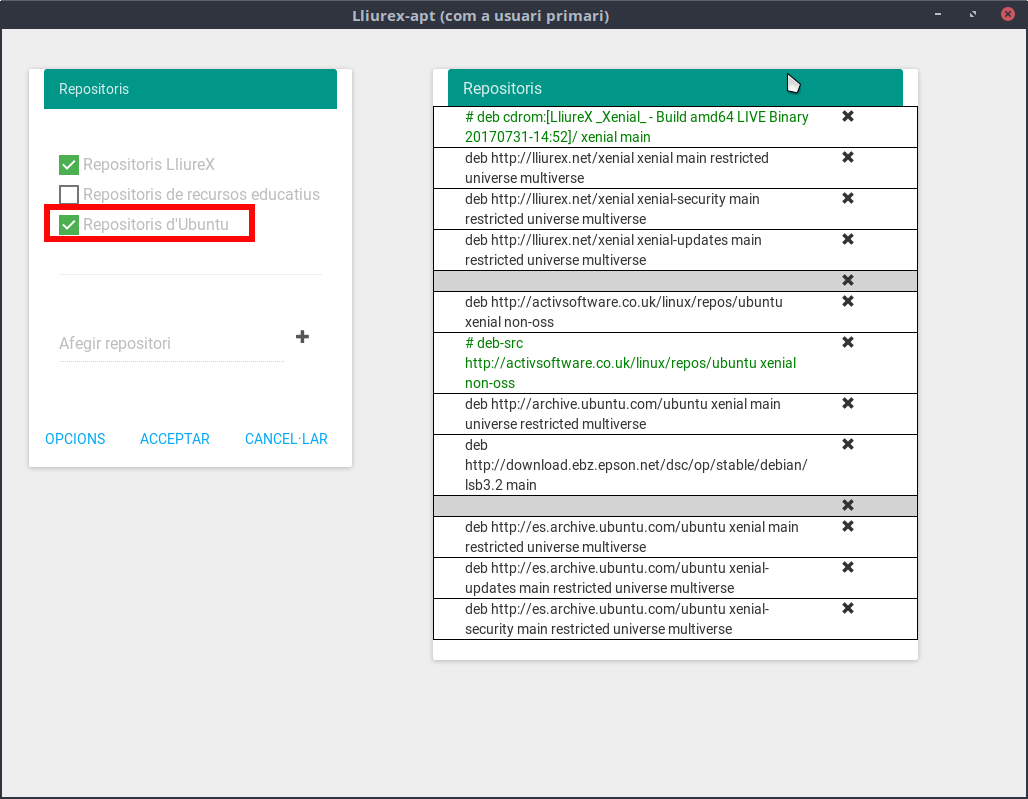Uncheck Repositoris LliureX checkbox

(x=69, y=165)
